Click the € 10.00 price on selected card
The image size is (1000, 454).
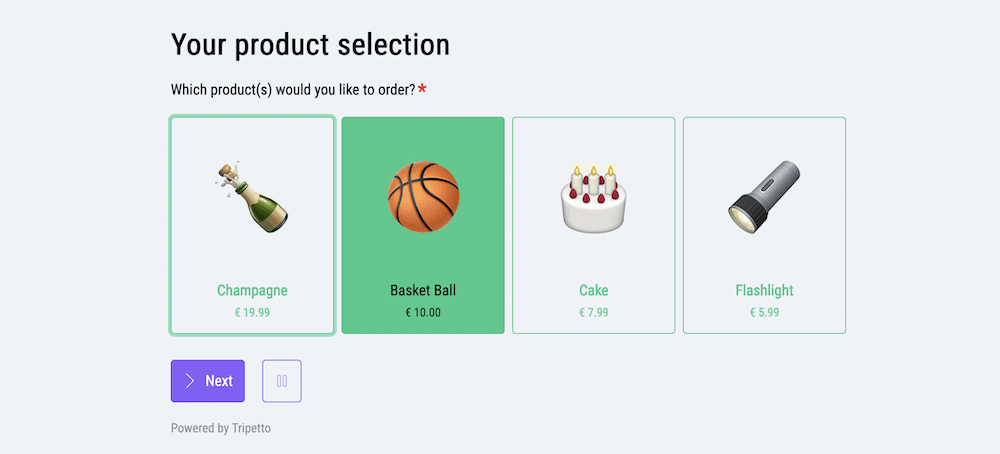click(423, 313)
